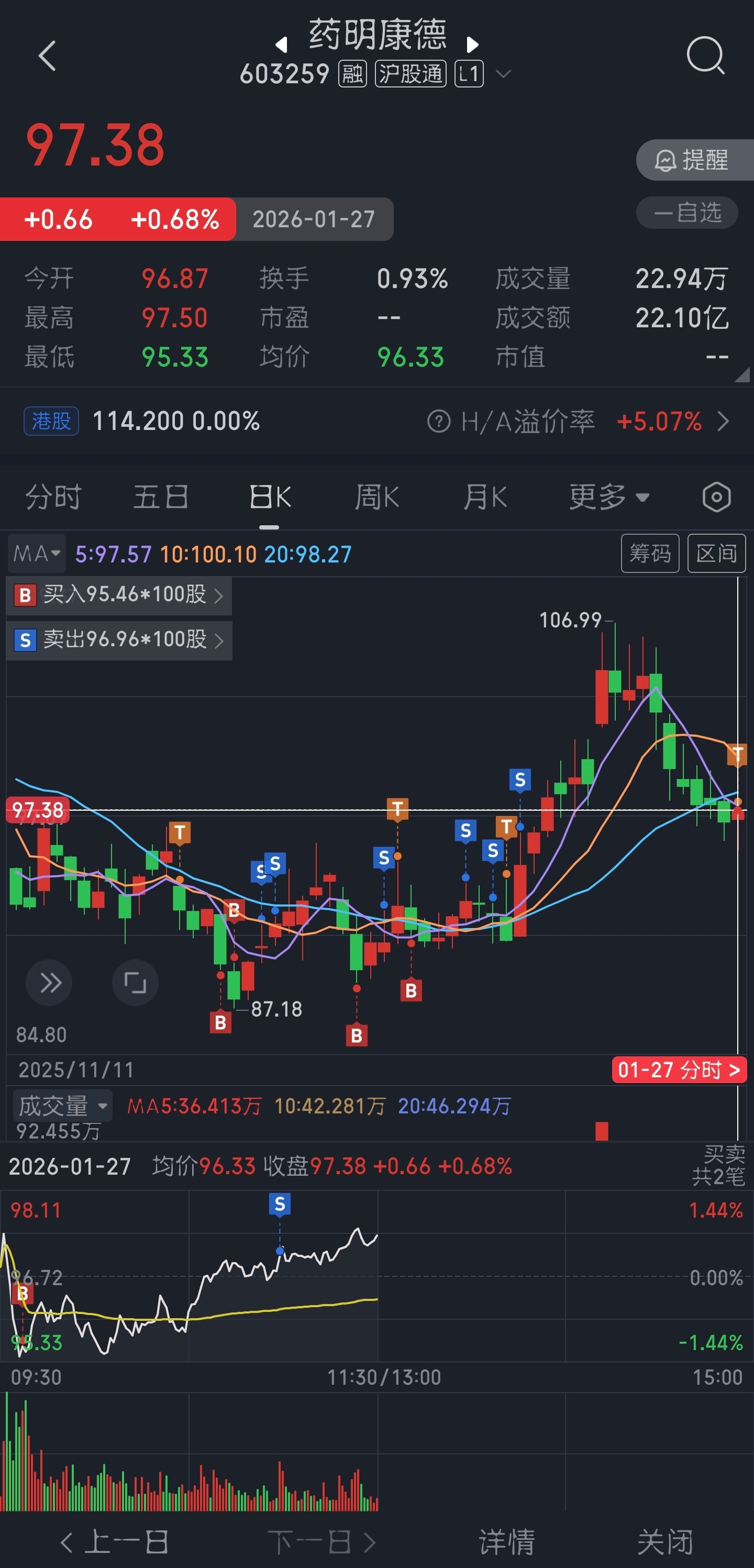Tap the T marker at the chart's right edge
This screenshot has height=1568, width=754.
pos(738,755)
